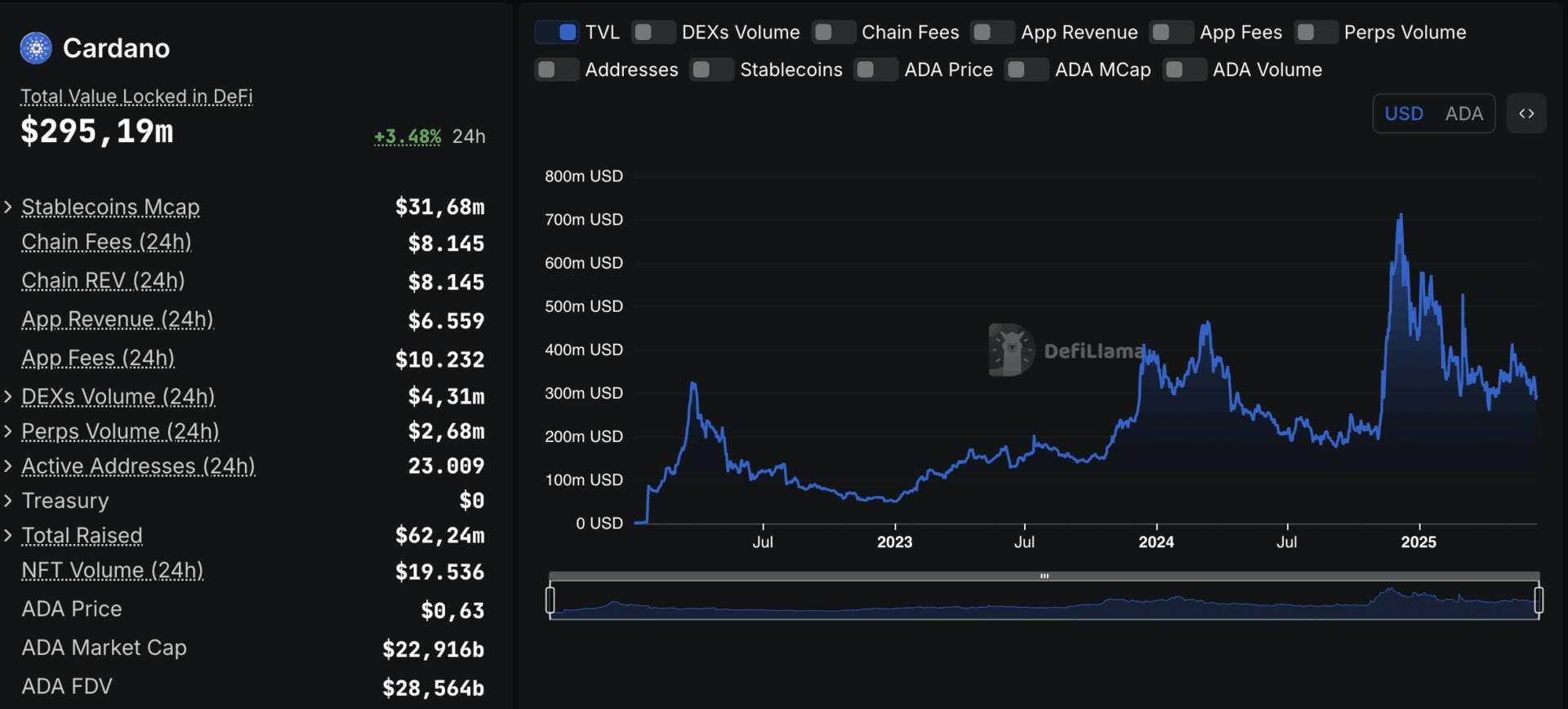Toggle the ADA MCap switch
Image resolution: width=1568 pixels, height=709 pixels.
pyautogui.click(x=1027, y=69)
